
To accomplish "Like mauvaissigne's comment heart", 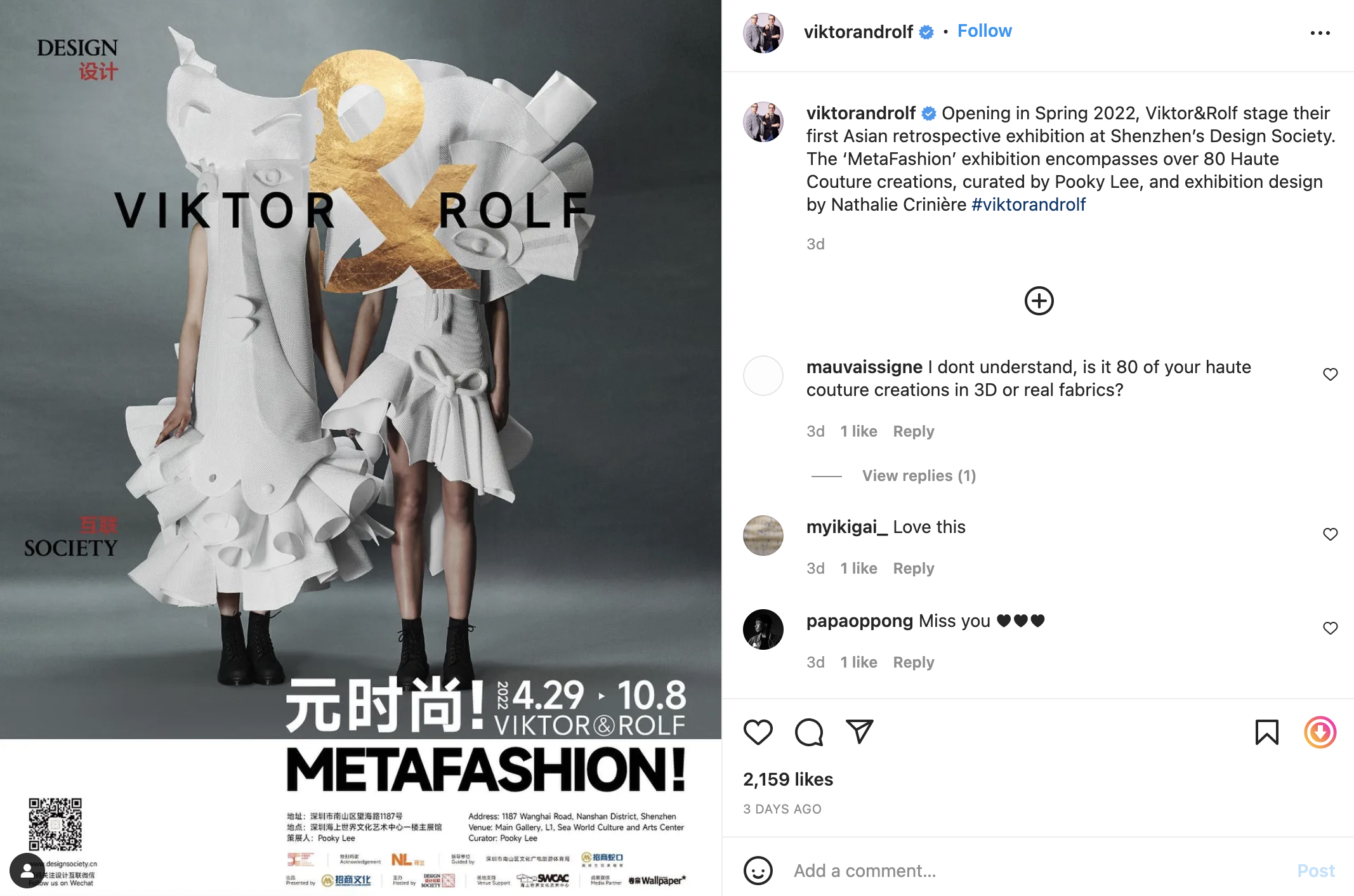I will (x=1331, y=374).
